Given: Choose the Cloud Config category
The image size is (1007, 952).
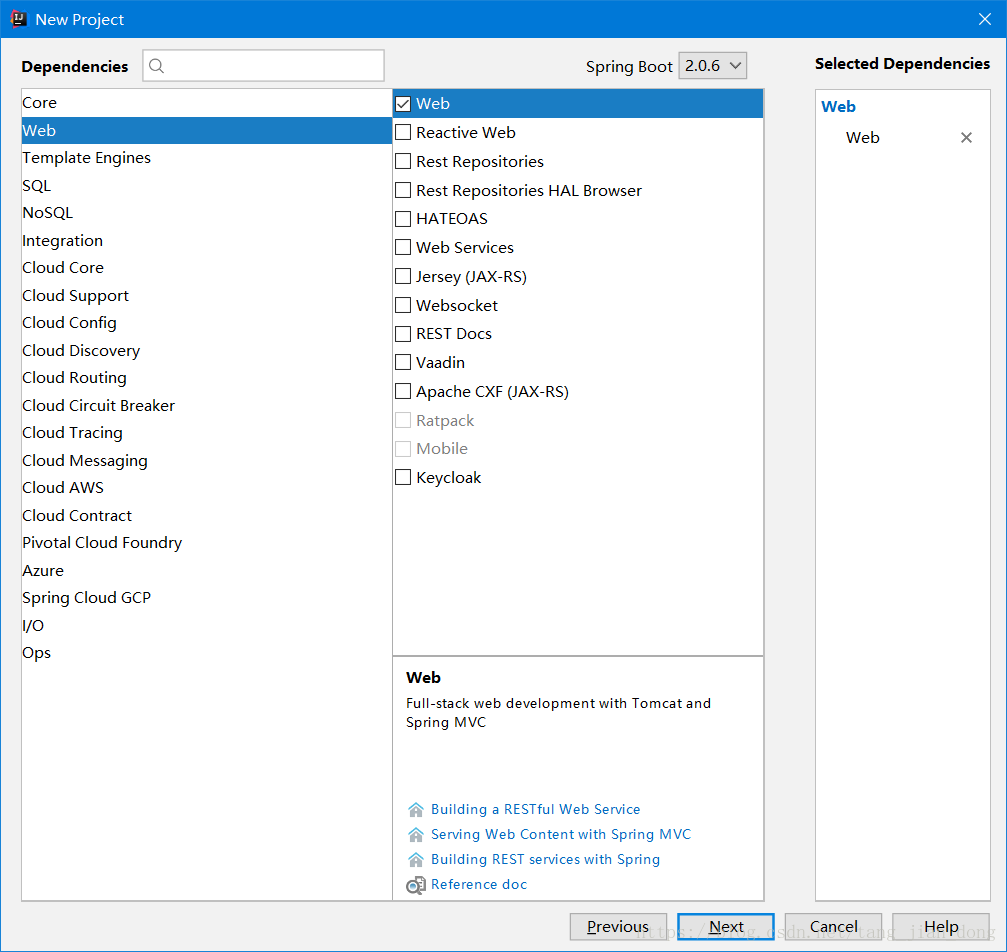Looking at the screenshot, I should pos(206,323).
